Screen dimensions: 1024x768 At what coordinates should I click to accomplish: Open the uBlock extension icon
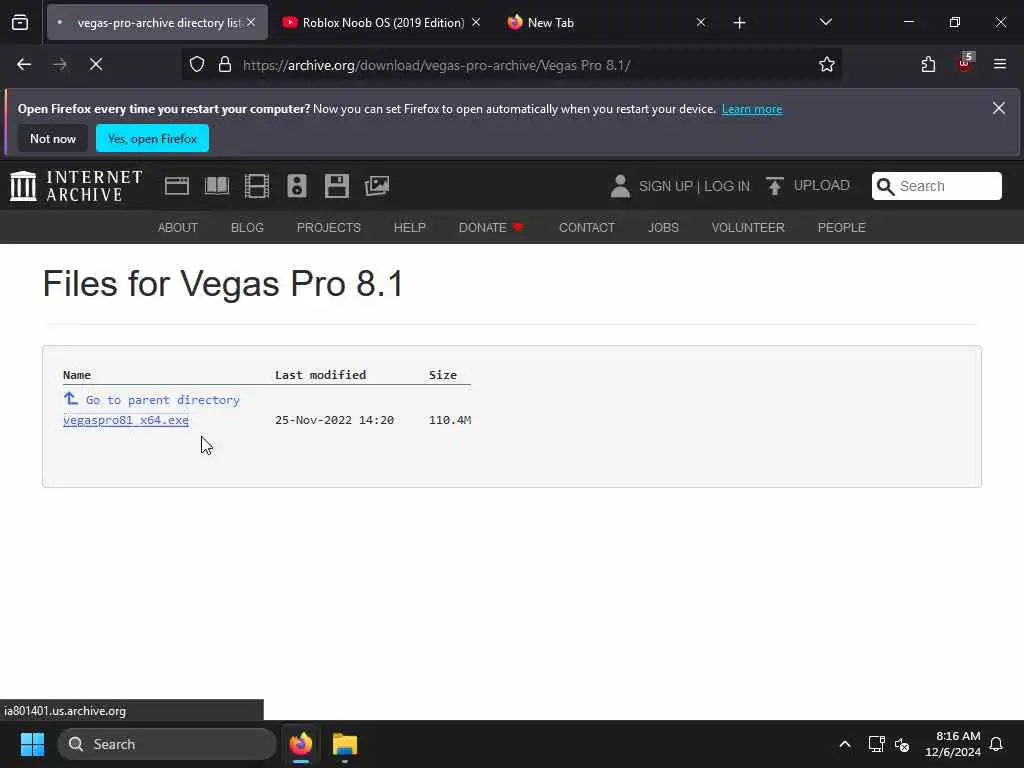click(x=965, y=64)
